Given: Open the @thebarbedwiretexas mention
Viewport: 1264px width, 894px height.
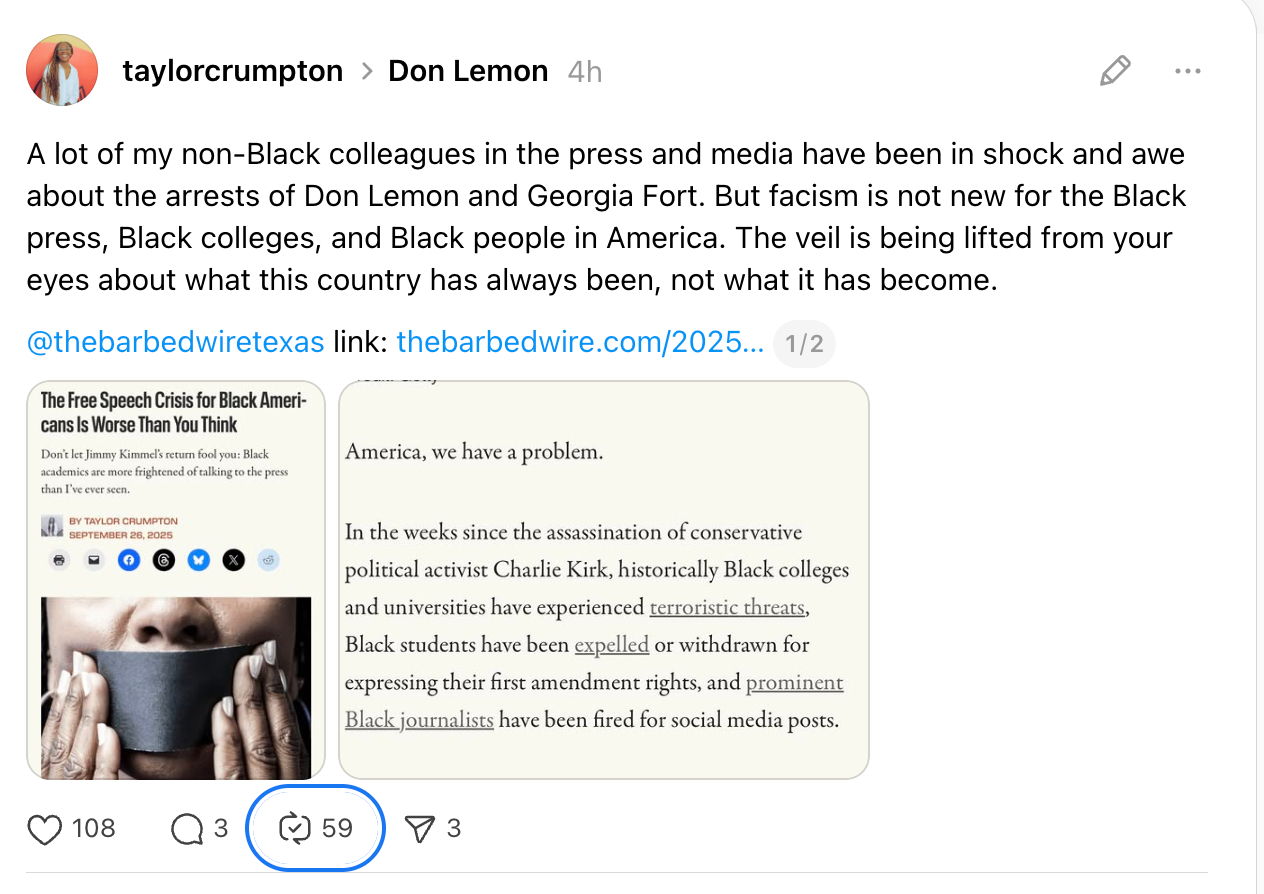Looking at the screenshot, I should [x=175, y=343].
